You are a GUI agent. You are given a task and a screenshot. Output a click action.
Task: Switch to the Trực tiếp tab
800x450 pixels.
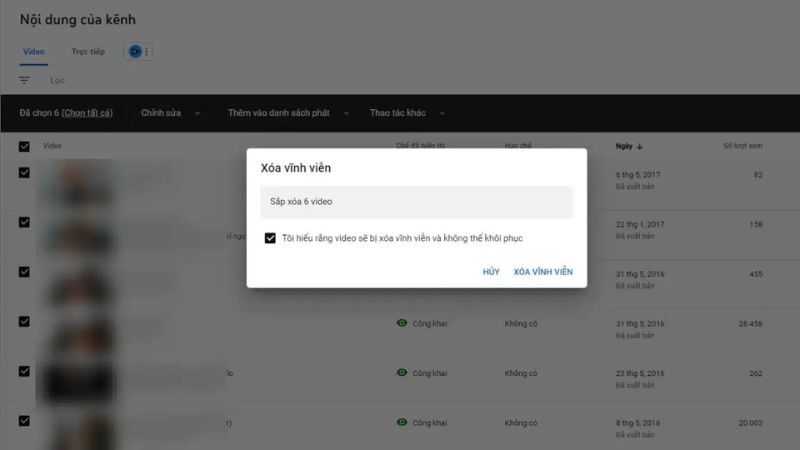point(87,51)
